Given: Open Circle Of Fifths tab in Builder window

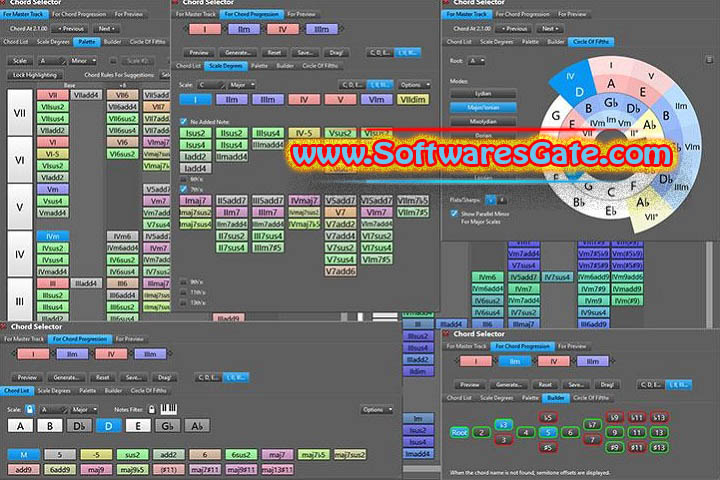Looking at the screenshot, I should (x=591, y=398).
